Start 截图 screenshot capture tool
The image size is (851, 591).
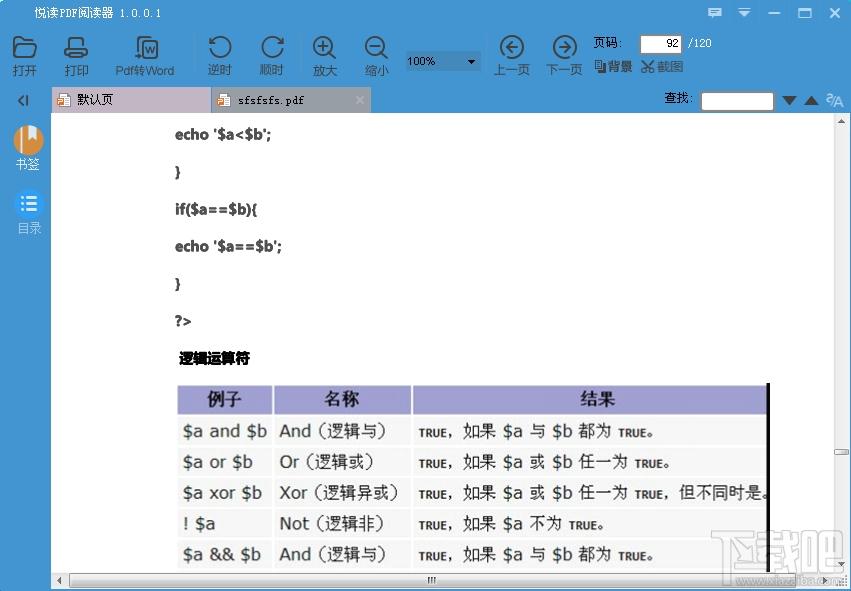click(662, 66)
